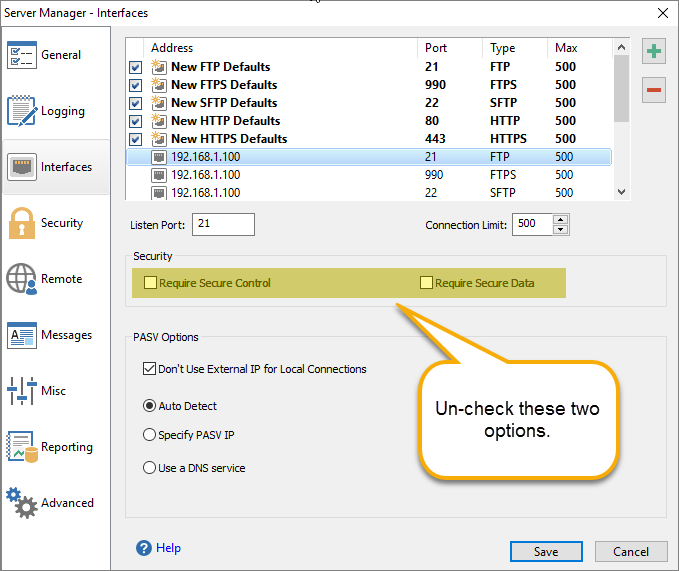Click the port icon of the 192.168.1.100 FTPS row

click(x=159, y=175)
